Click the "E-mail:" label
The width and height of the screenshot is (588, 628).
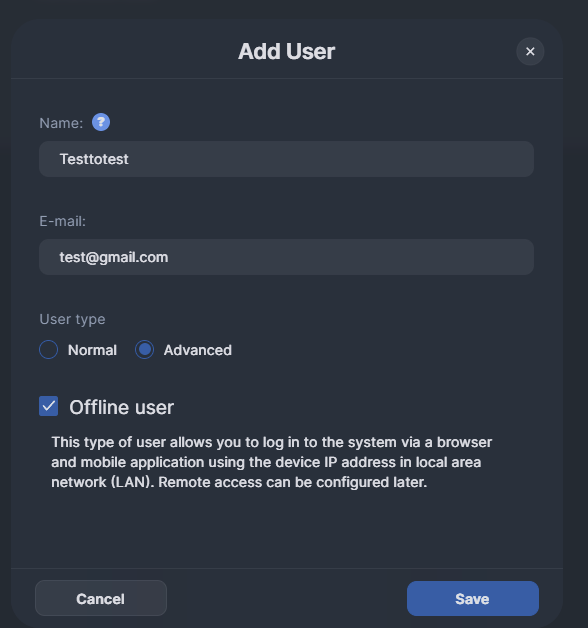(x=62, y=221)
